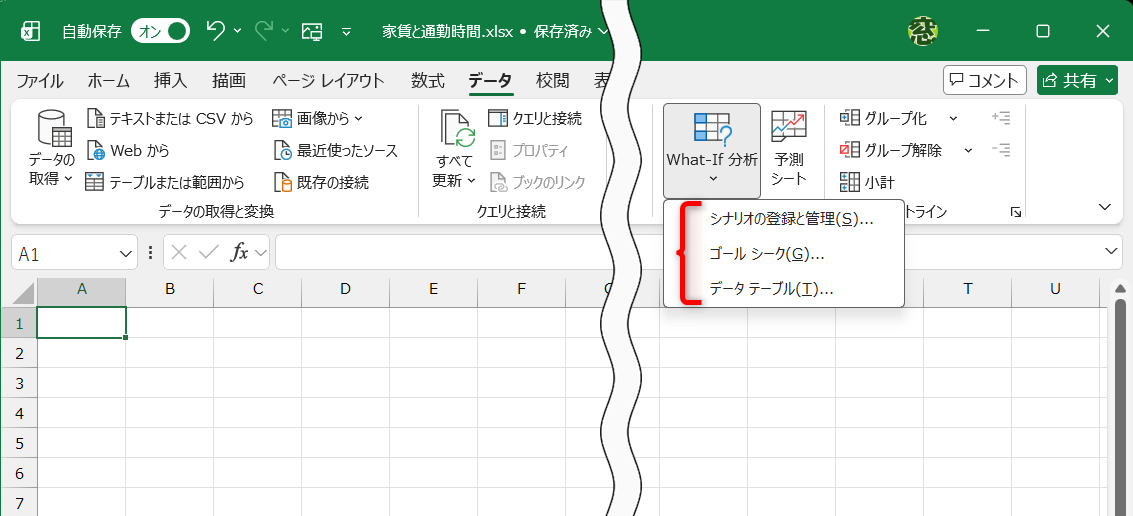Click cell A1

82,322
